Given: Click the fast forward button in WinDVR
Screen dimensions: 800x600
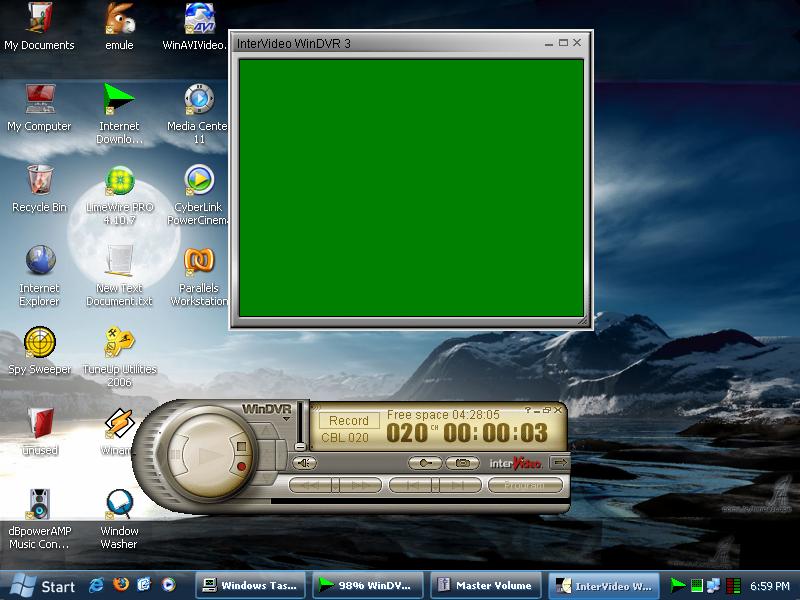Looking at the screenshot, I should [x=360, y=485].
